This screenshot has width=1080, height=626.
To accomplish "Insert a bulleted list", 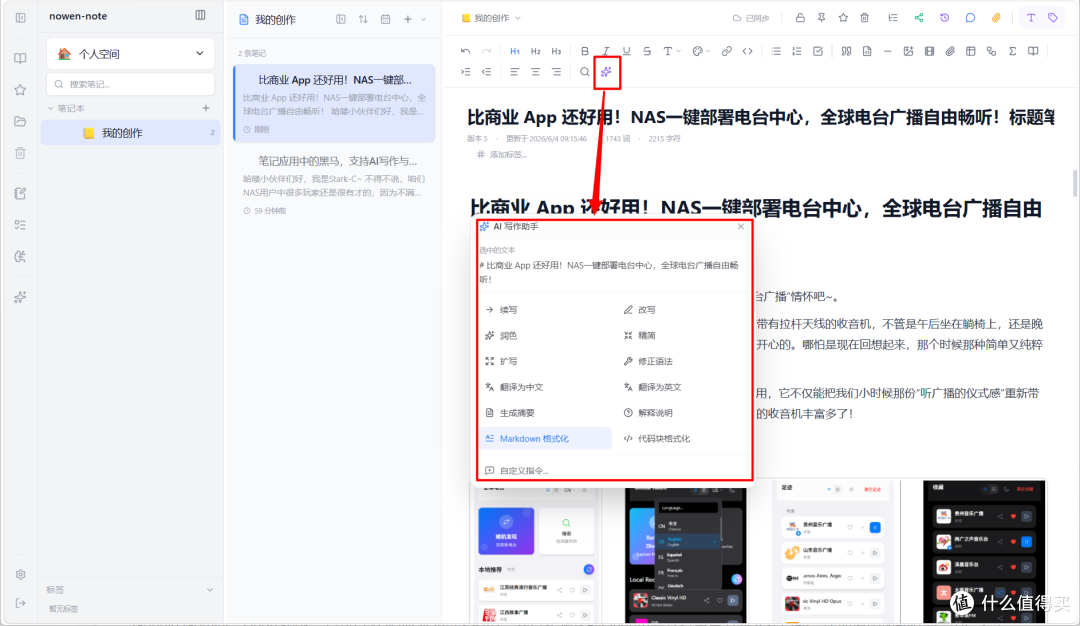I will (x=776, y=51).
